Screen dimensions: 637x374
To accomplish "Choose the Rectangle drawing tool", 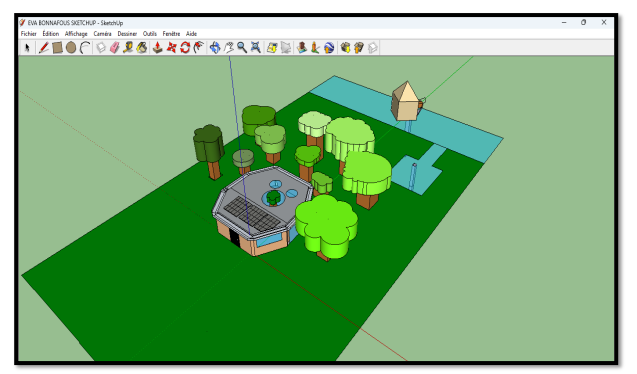I will pos(57,48).
